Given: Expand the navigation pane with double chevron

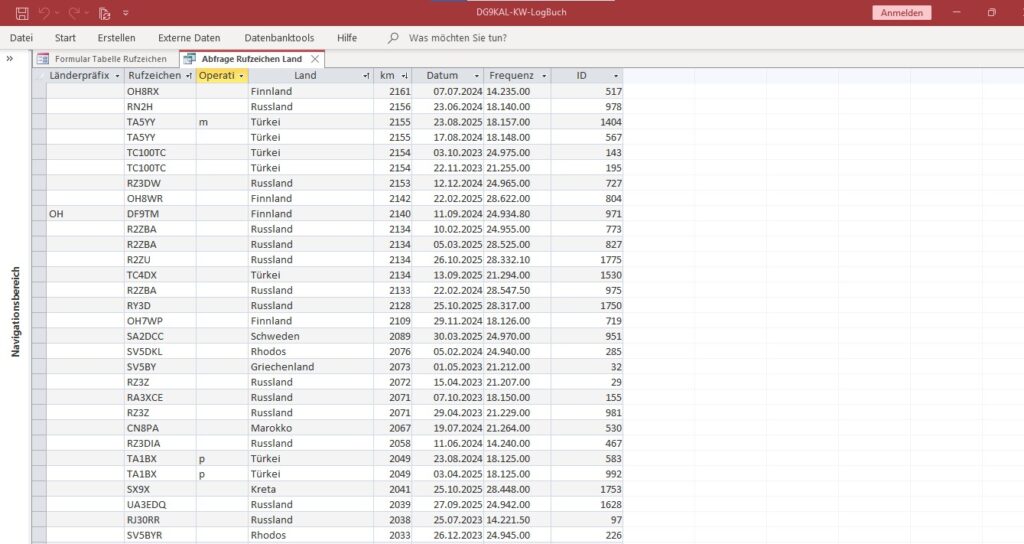Looking at the screenshot, I should [10, 59].
